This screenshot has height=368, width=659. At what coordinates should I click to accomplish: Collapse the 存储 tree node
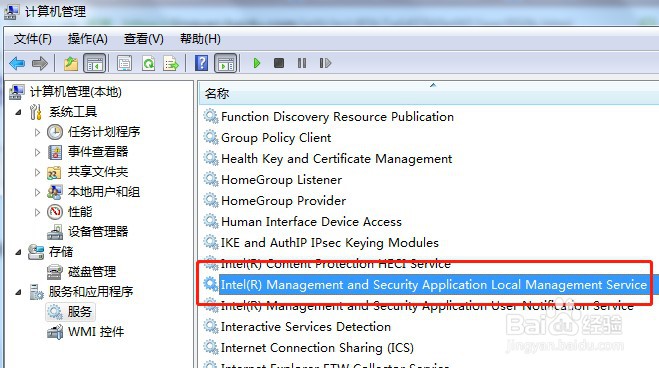tap(18, 252)
